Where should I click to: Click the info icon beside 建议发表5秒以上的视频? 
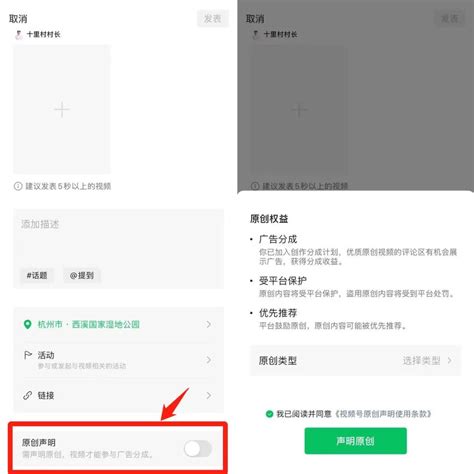pos(18,186)
